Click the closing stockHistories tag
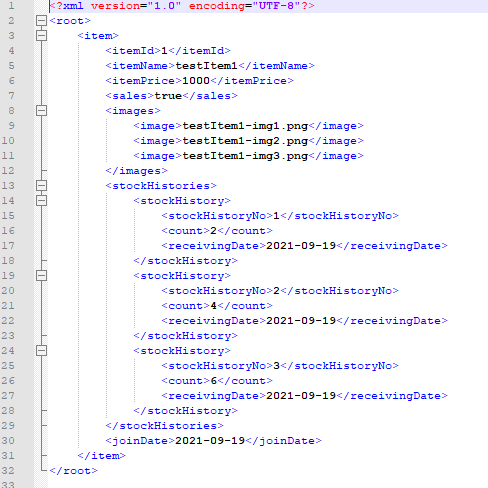The width and height of the screenshot is (488, 488). [x=164, y=426]
